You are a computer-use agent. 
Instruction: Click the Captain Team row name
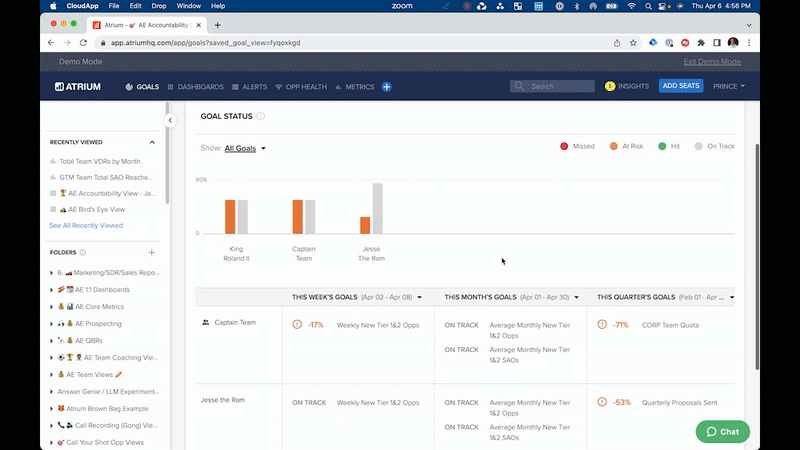235,322
